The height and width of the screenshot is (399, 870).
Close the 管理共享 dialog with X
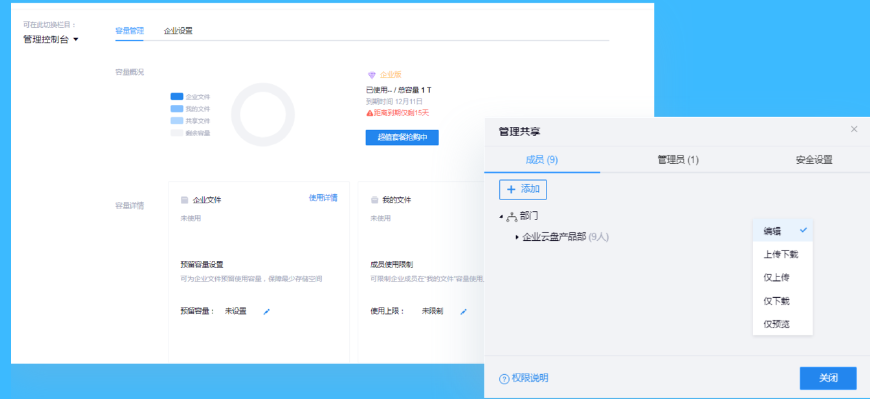(x=854, y=129)
